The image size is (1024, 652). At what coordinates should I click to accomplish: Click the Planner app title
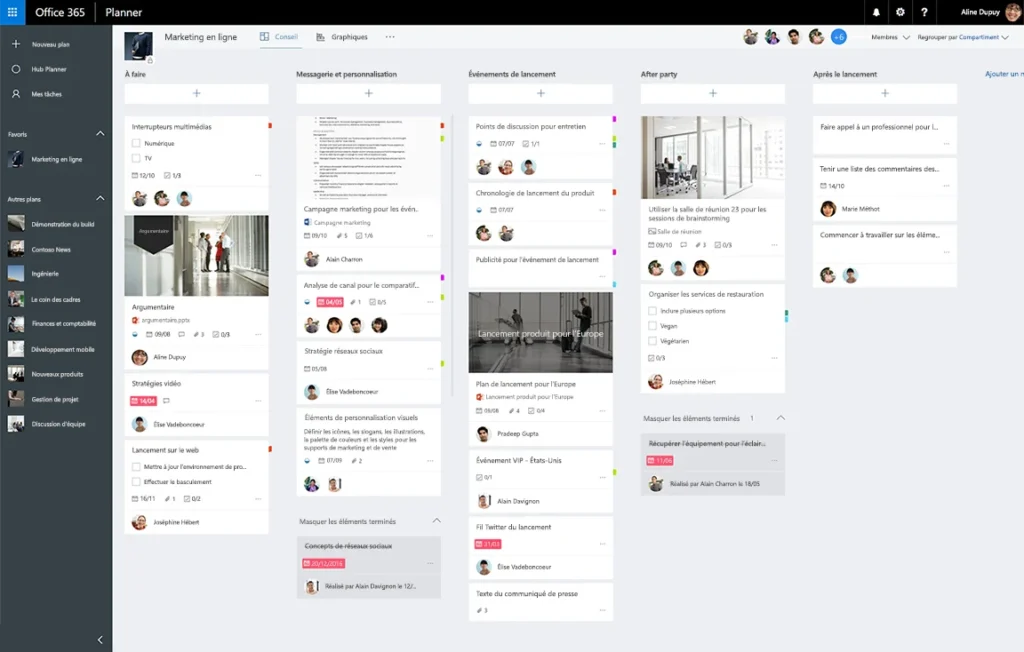[x=123, y=12]
